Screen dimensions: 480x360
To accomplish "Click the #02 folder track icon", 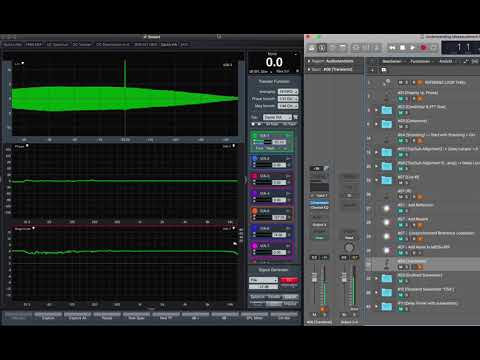I will point(387,110).
